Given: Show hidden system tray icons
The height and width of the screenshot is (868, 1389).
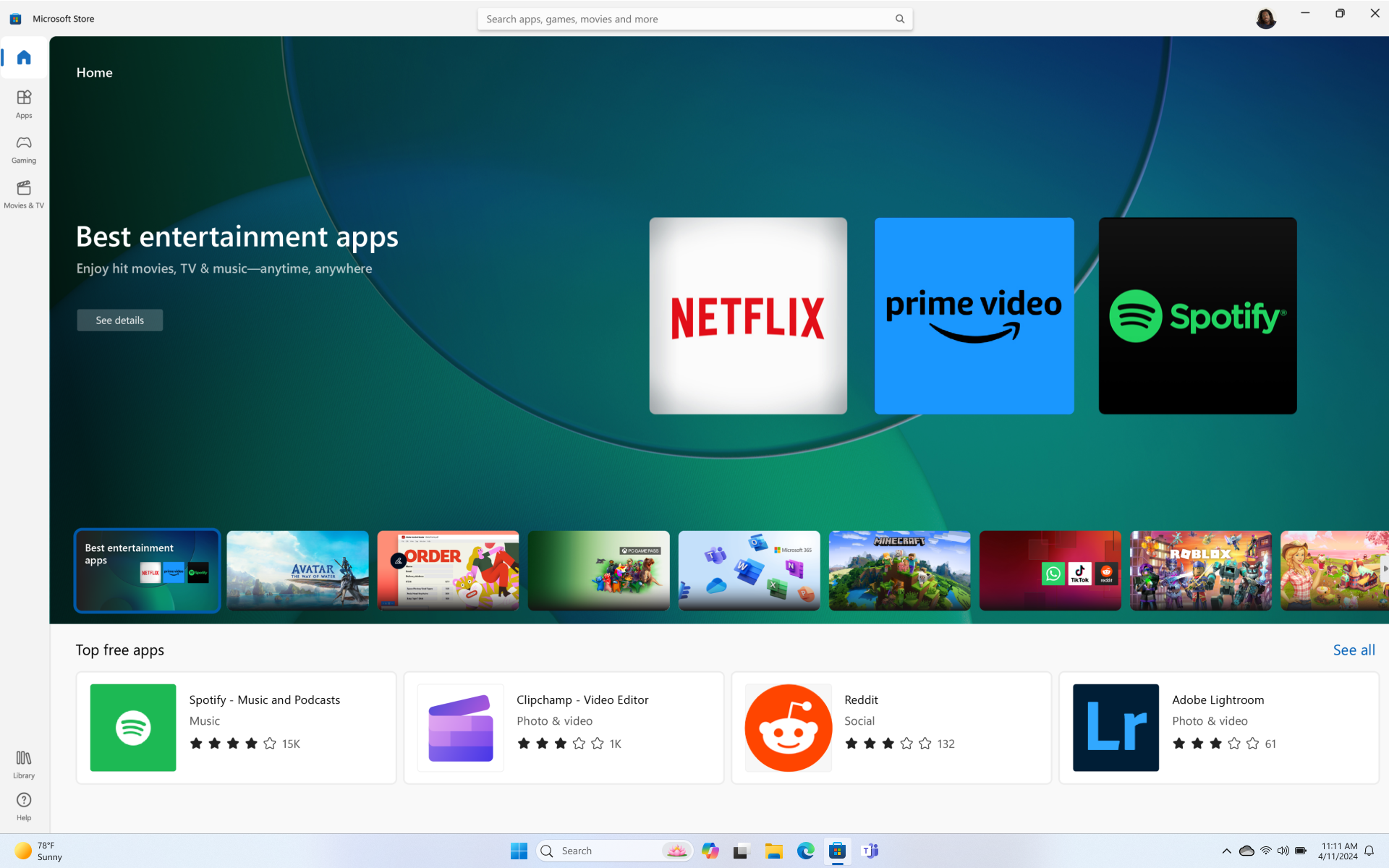Looking at the screenshot, I should [x=1226, y=851].
